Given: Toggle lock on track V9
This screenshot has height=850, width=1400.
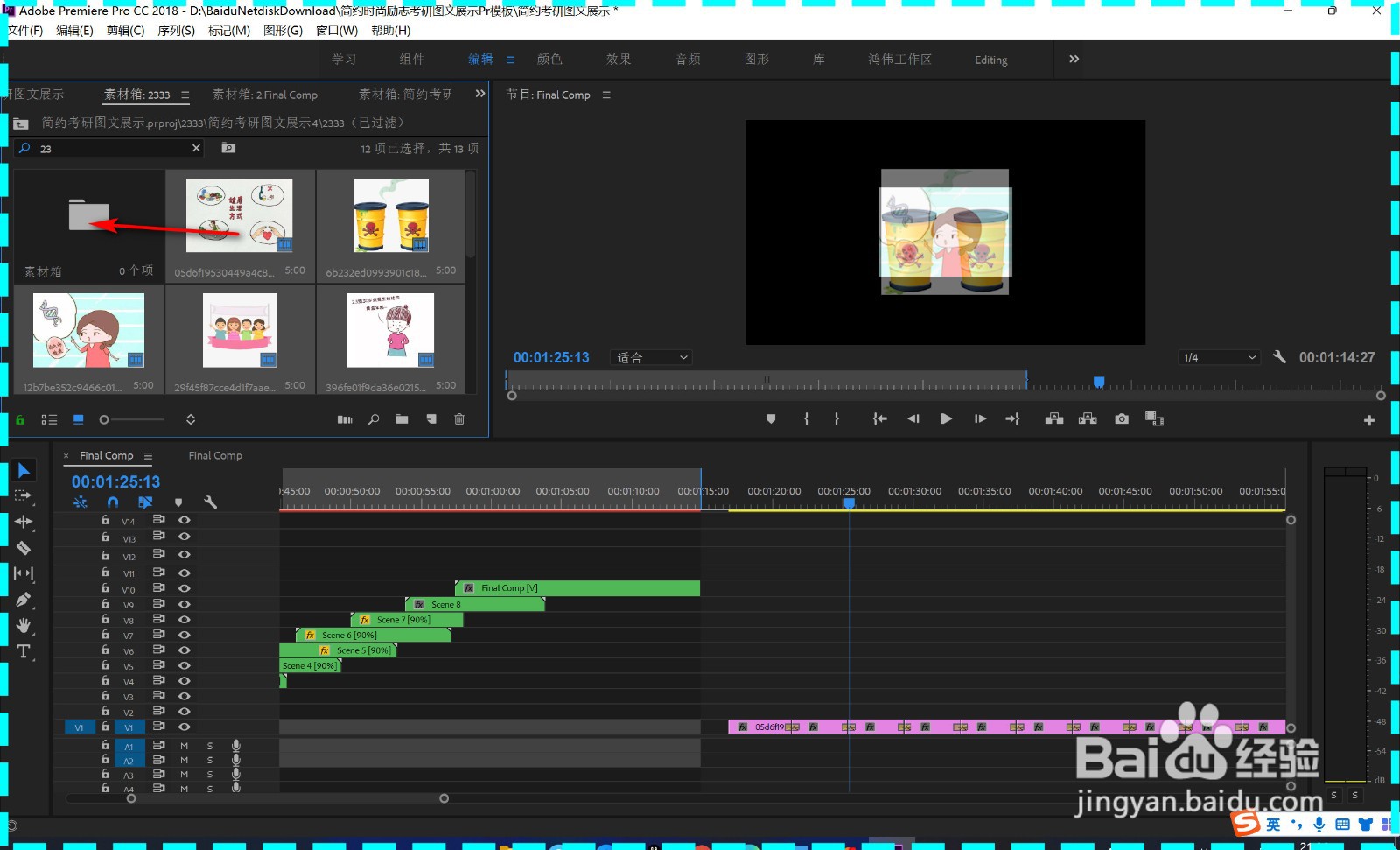Looking at the screenshot, I should tap(105, 603).
